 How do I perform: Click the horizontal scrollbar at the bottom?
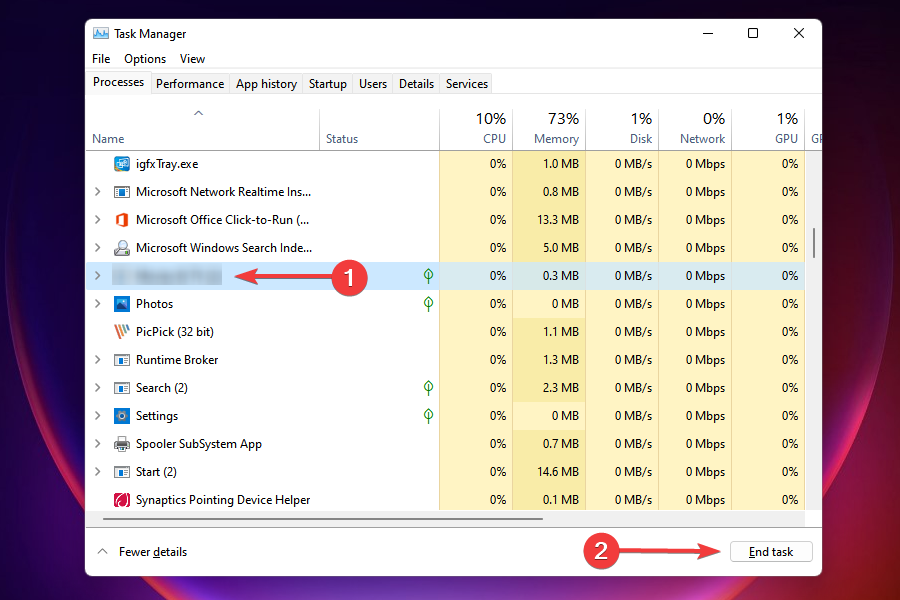click(x=320, y=519)
